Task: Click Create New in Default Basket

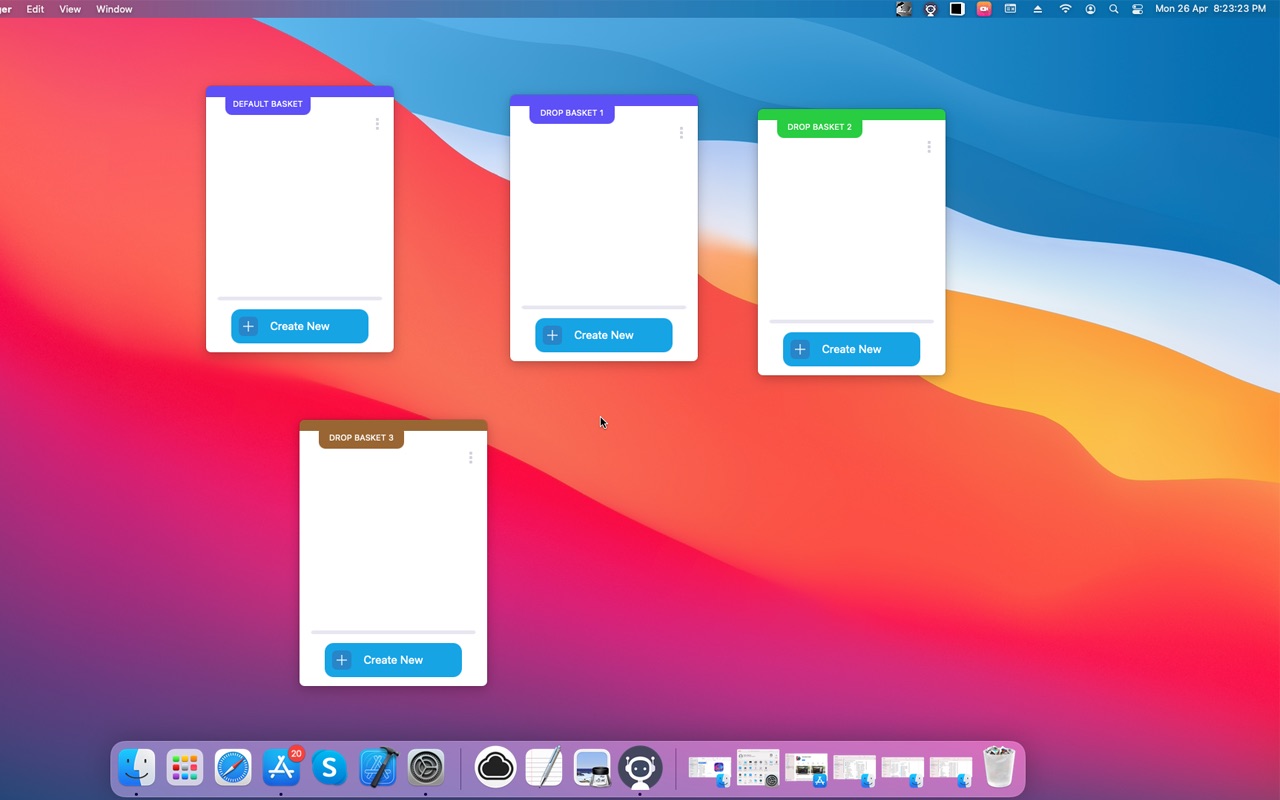Action: (x=299, y=326)
